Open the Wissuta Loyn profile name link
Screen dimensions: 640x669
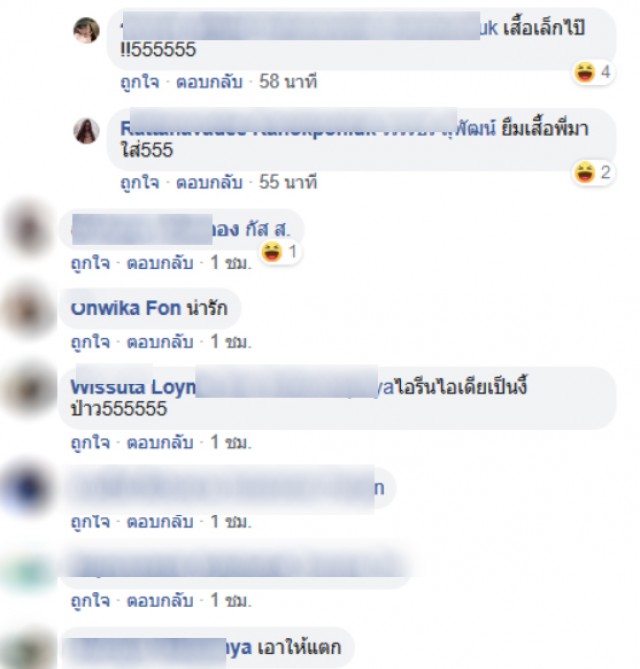[133, 387]
